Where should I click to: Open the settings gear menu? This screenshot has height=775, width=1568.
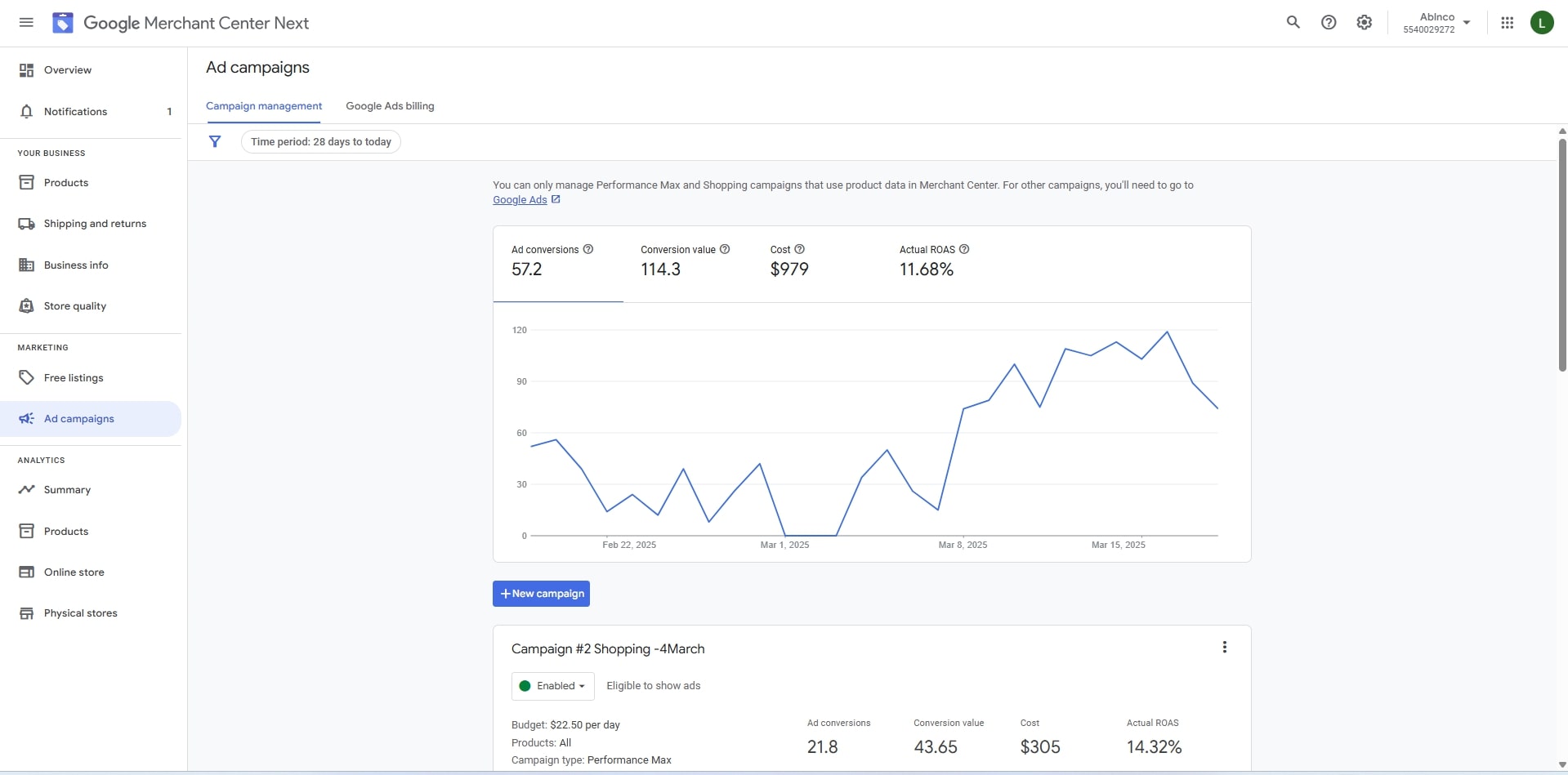point(1365,23)
